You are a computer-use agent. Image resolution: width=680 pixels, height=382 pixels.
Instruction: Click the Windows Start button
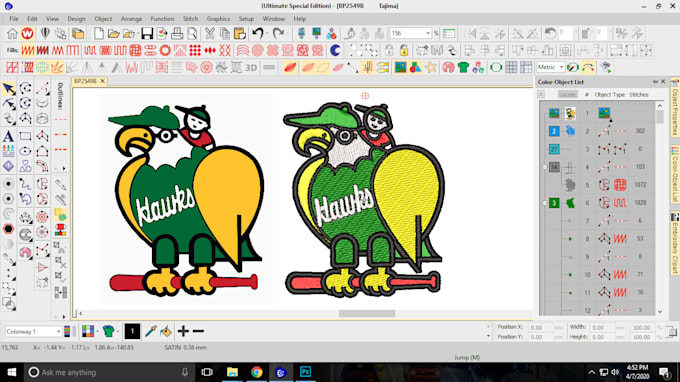pos(12,372)
